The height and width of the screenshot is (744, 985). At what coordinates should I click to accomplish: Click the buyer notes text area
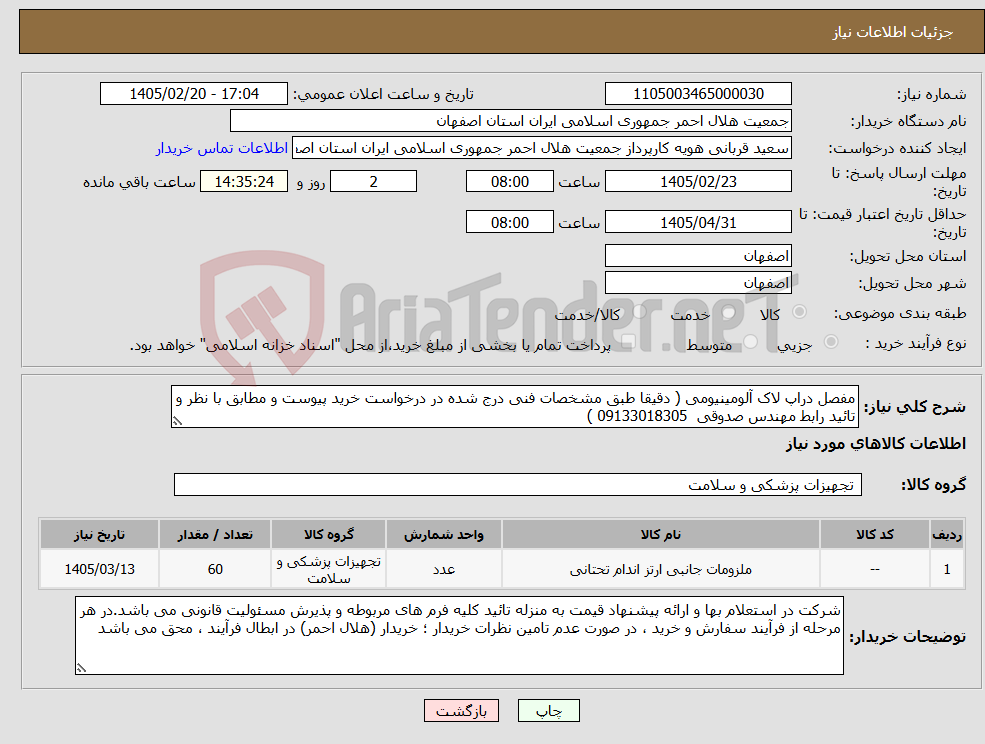coord(459,636)
